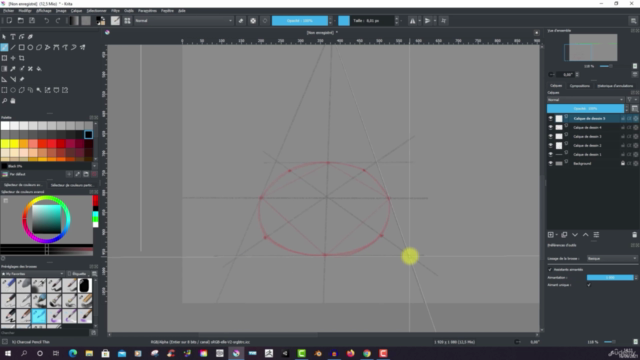Select the Text tool in the toolbox
Screen dimensions: 640x360
(13, 37)
